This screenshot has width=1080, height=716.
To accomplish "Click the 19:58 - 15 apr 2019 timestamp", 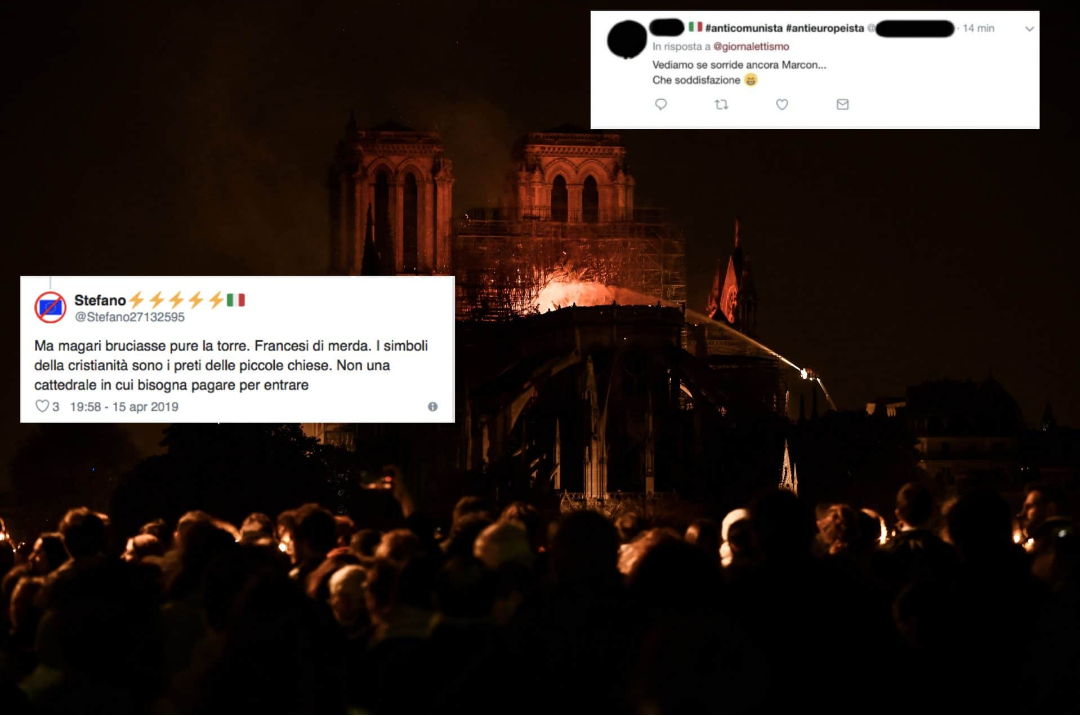I will pos(124,407).
